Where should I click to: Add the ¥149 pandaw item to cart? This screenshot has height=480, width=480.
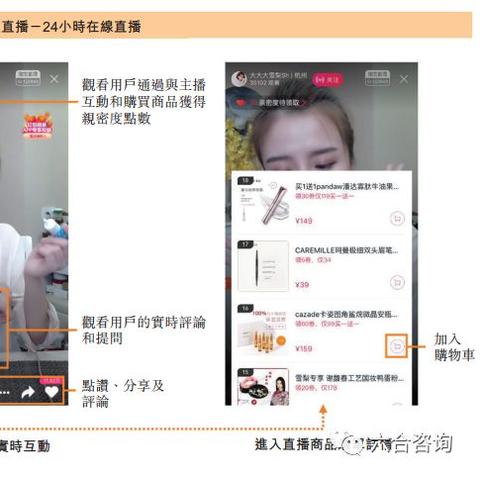tap(397, 219)
